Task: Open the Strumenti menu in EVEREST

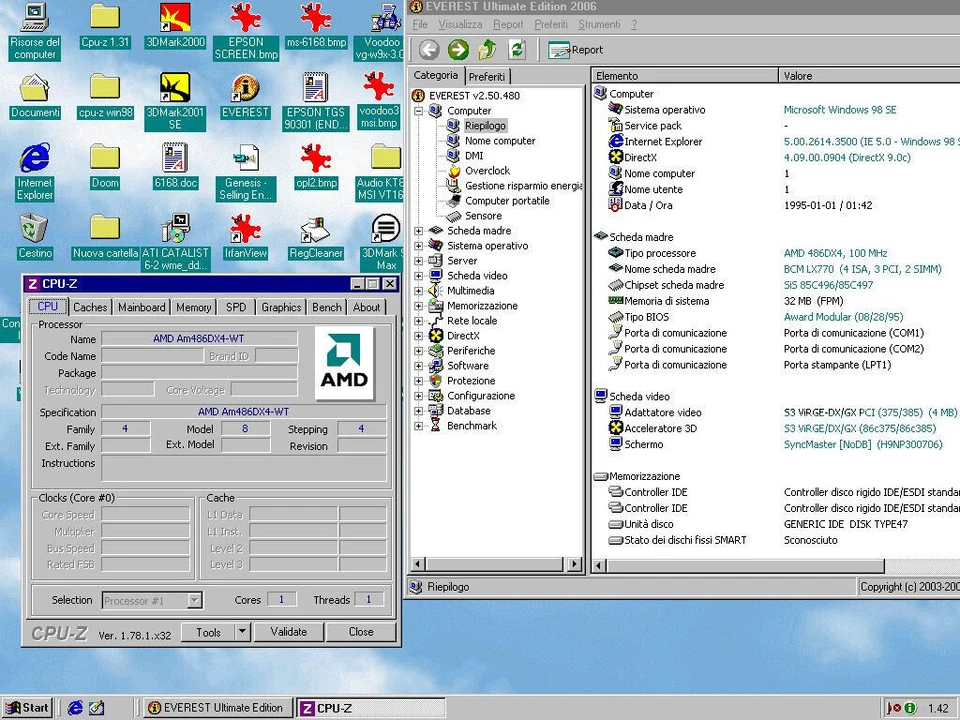Action: coord(599,24)
